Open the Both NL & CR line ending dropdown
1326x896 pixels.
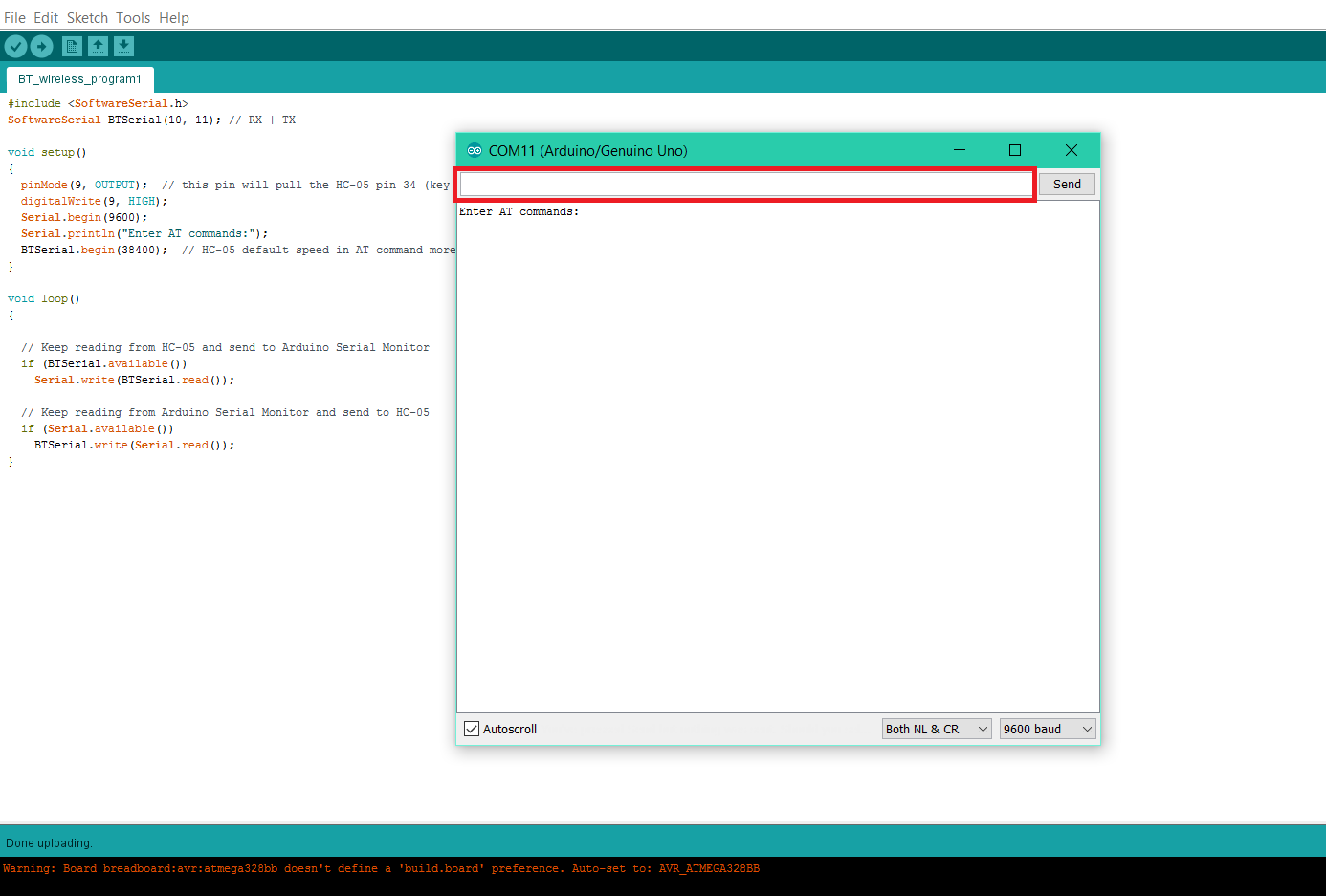(937, 729)
